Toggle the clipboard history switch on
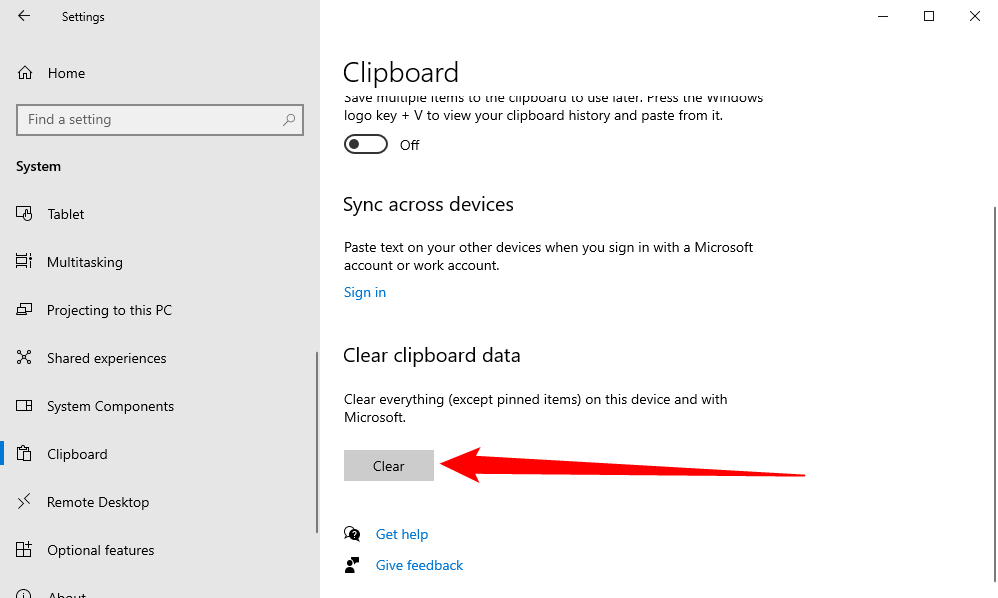Viewport: 998px width, 598px height. (365, 145)
